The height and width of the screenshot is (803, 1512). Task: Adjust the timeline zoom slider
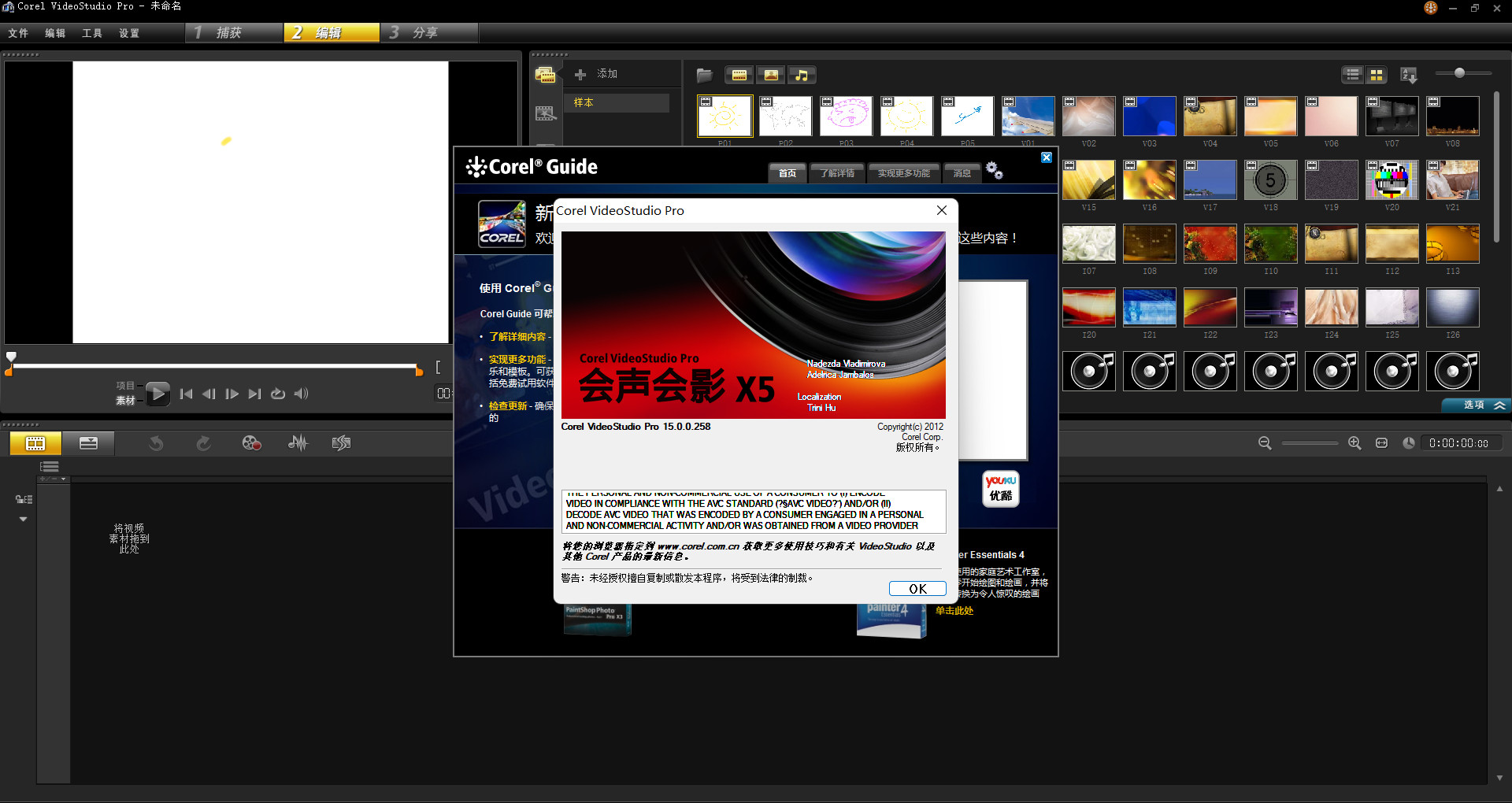(1310, 443)
